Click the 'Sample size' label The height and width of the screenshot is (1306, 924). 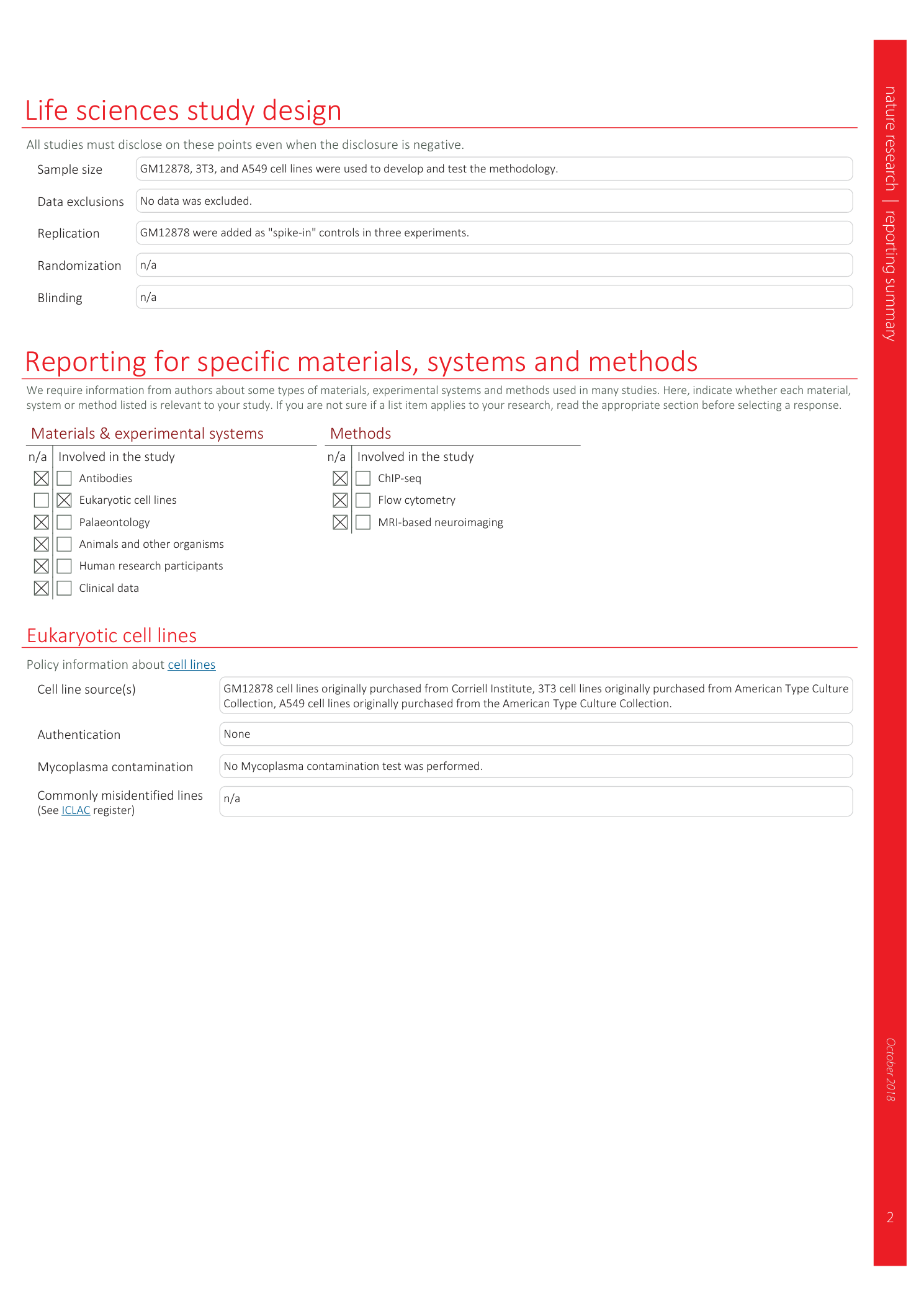point(70,169)
